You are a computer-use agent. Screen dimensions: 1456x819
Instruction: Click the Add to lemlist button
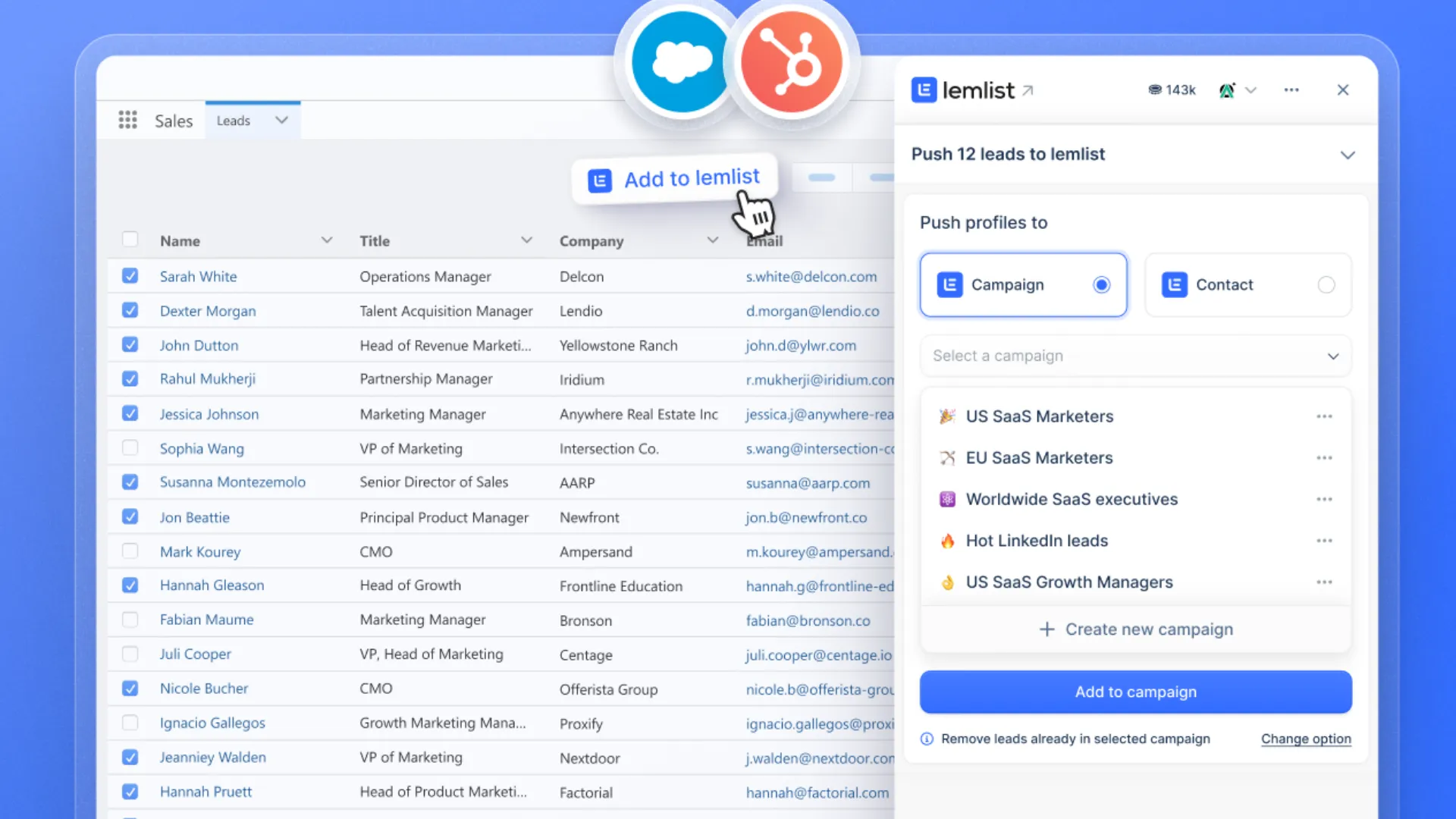coord(674,180)
